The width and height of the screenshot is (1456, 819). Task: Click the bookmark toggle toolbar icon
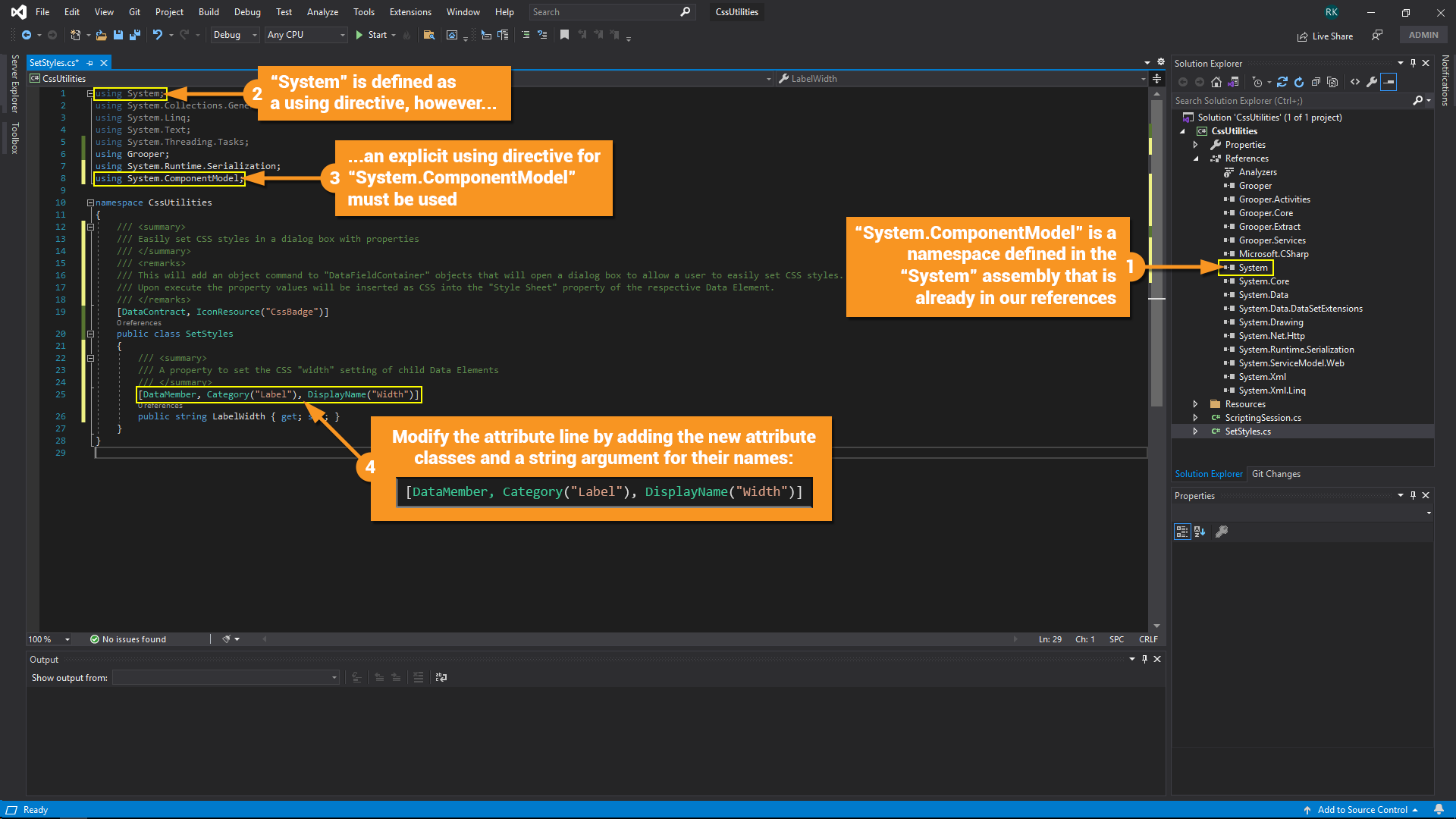point(564,35)
